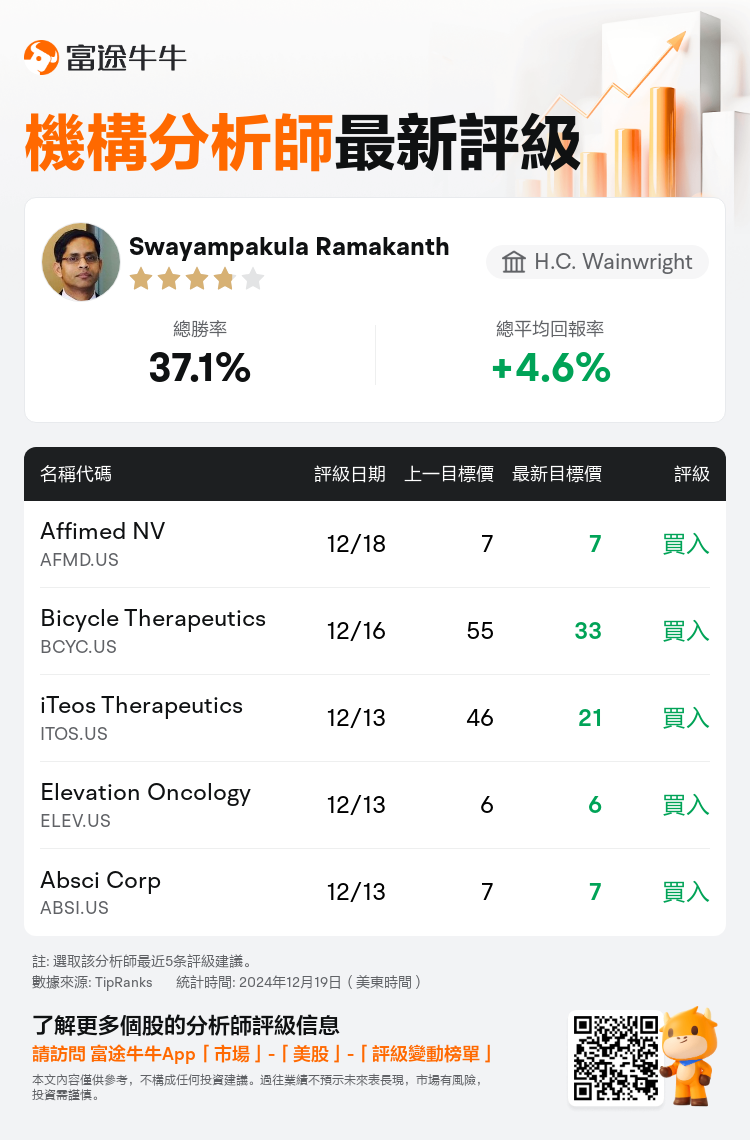The image size is (750, 1140).
Task: Open Absci Corp ABSI.US entry
Action: 375,892
